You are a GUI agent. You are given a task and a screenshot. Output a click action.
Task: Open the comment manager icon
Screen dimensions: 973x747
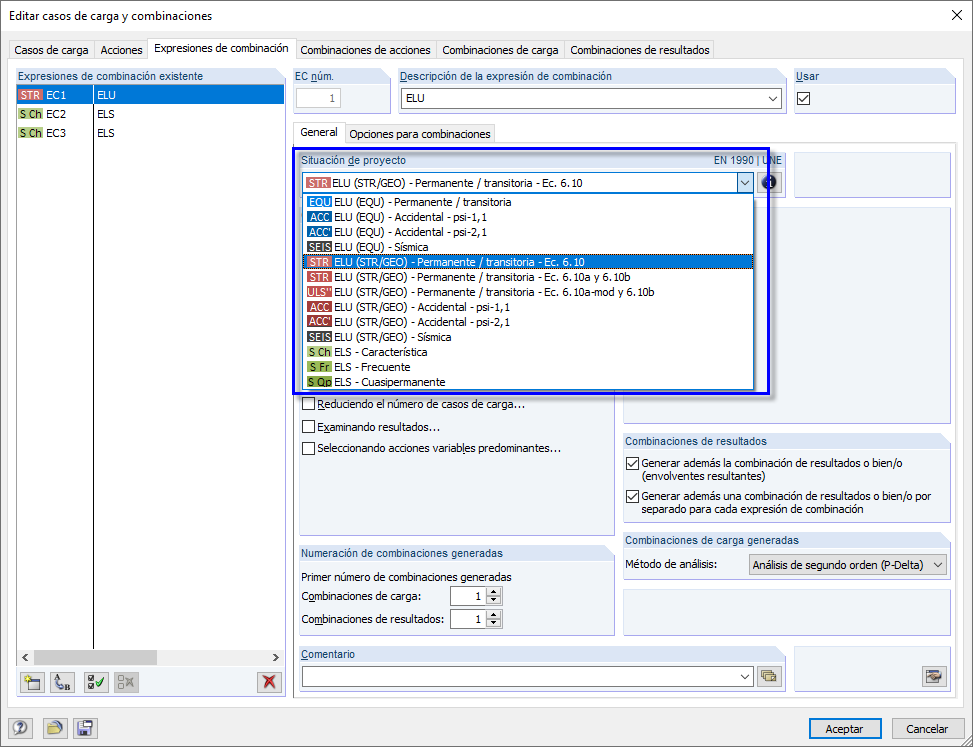[x=769, y=676]
